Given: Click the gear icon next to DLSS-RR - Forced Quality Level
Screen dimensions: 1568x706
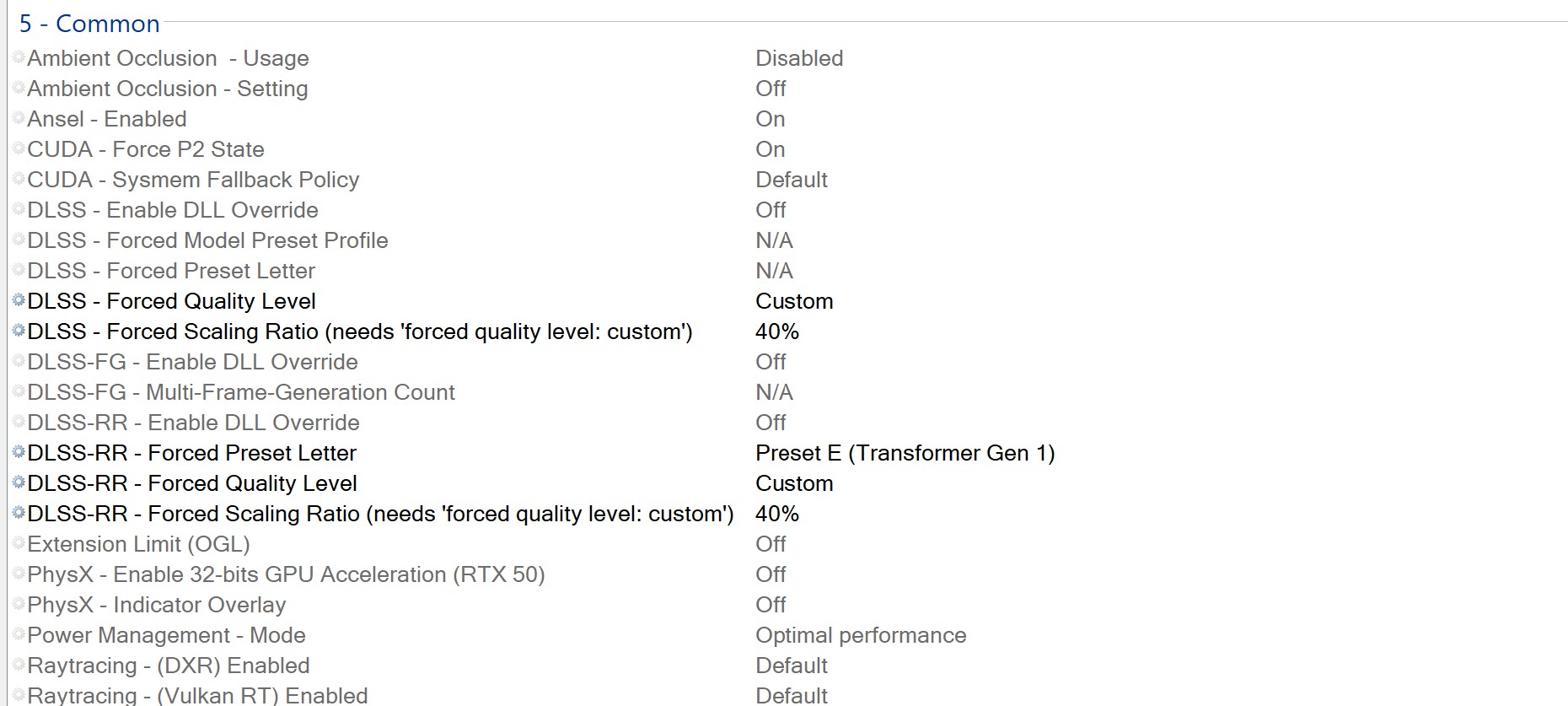Looking at the screenshot, I should [19, 482].
